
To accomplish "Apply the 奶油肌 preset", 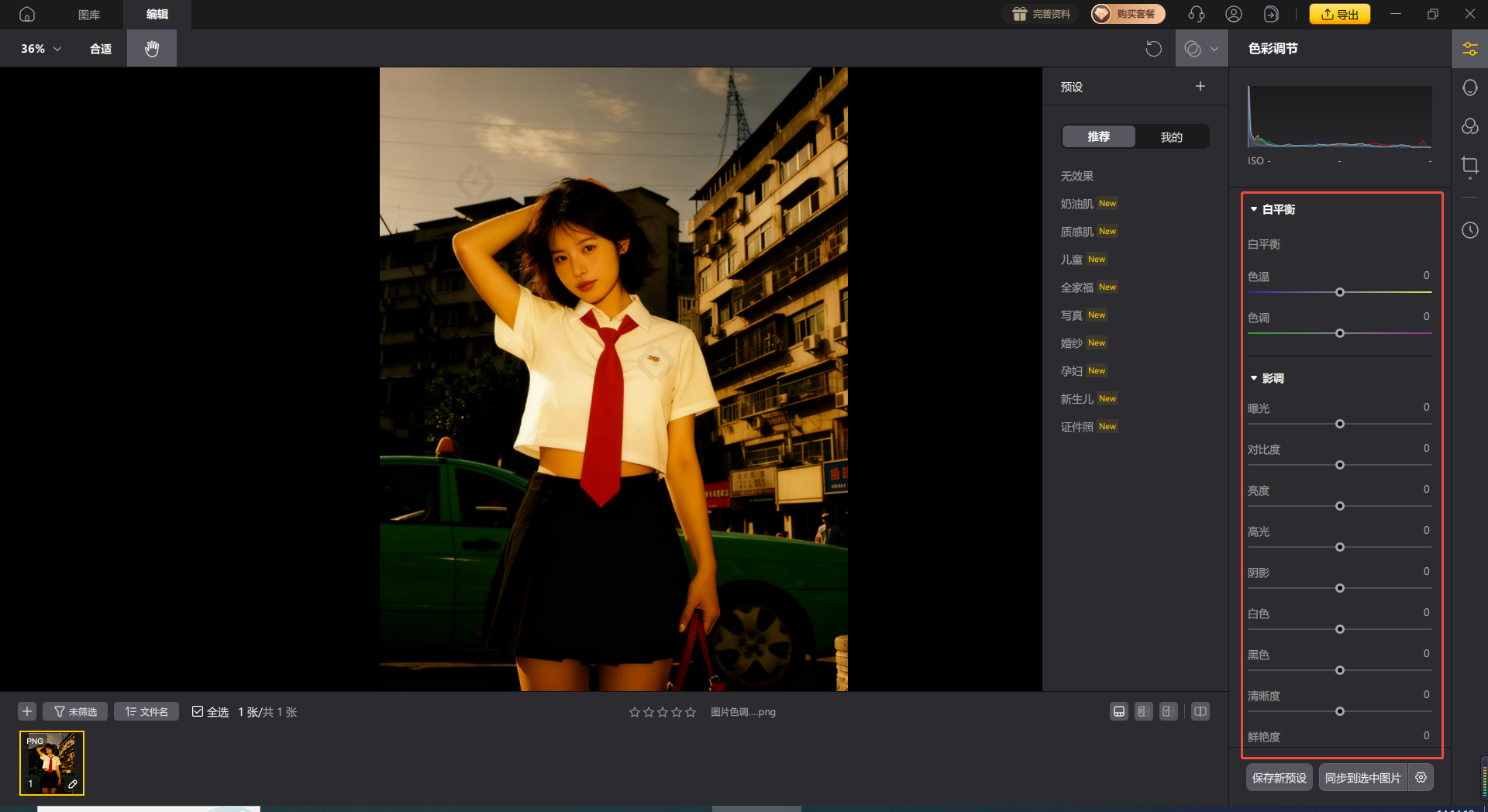I will pyautogui.click(x=1076, y=204).
